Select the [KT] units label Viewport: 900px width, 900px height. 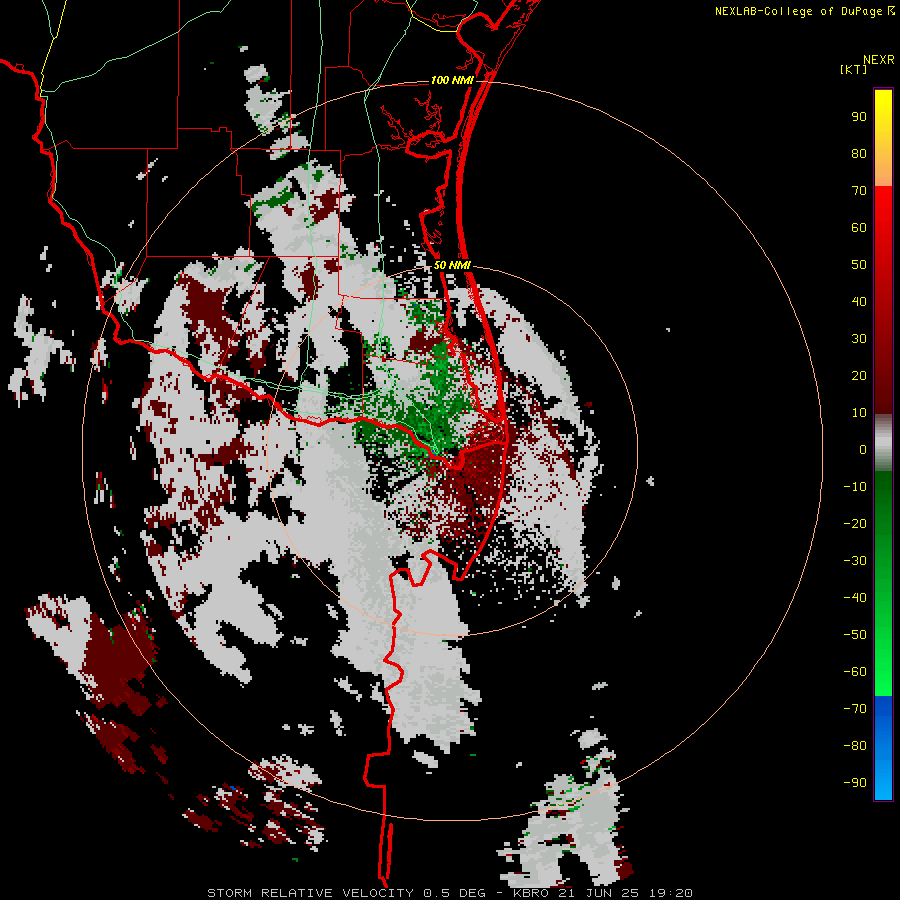[x=853, y=69]
